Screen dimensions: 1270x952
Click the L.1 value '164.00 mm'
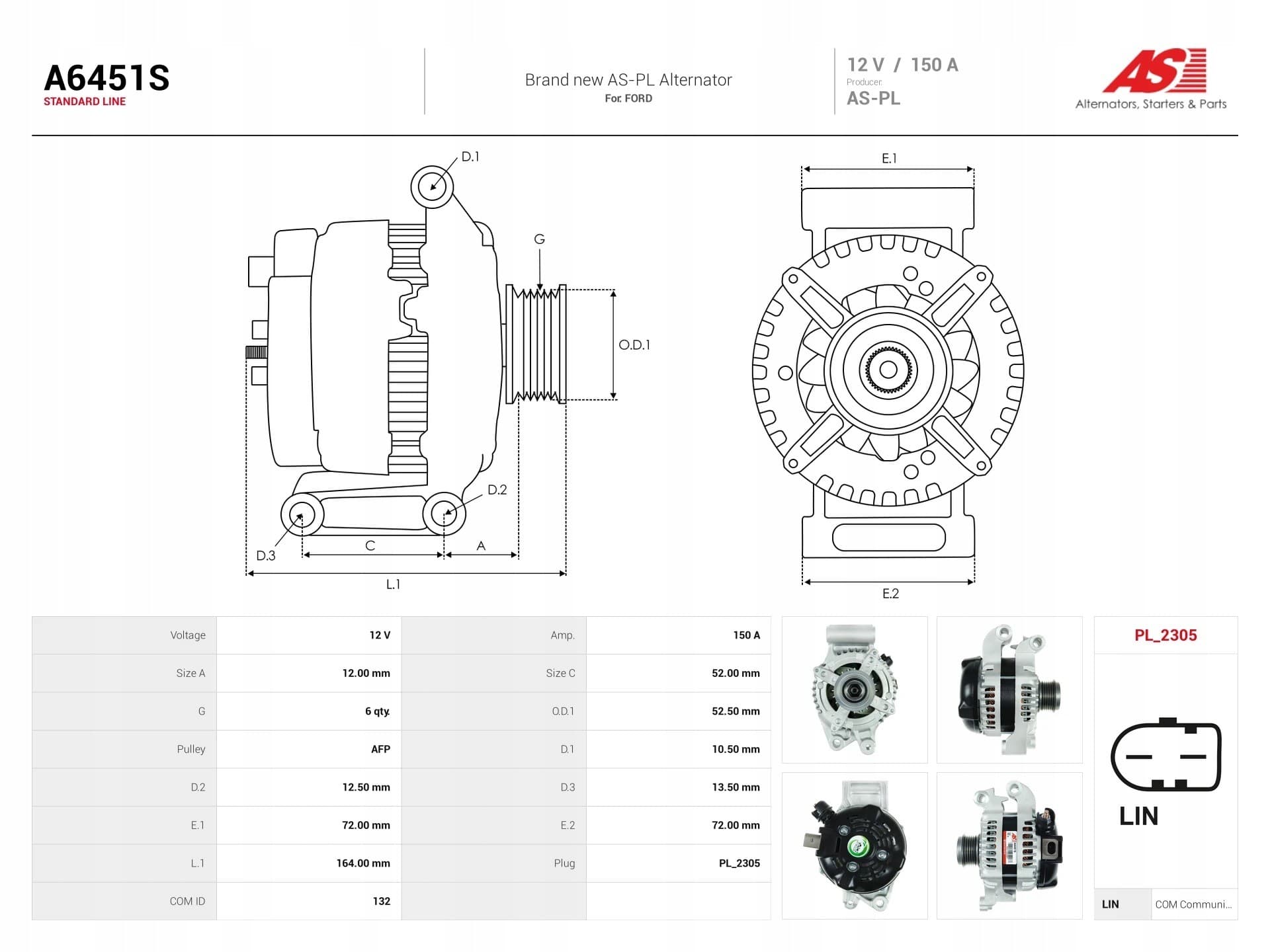pos(363,863)
